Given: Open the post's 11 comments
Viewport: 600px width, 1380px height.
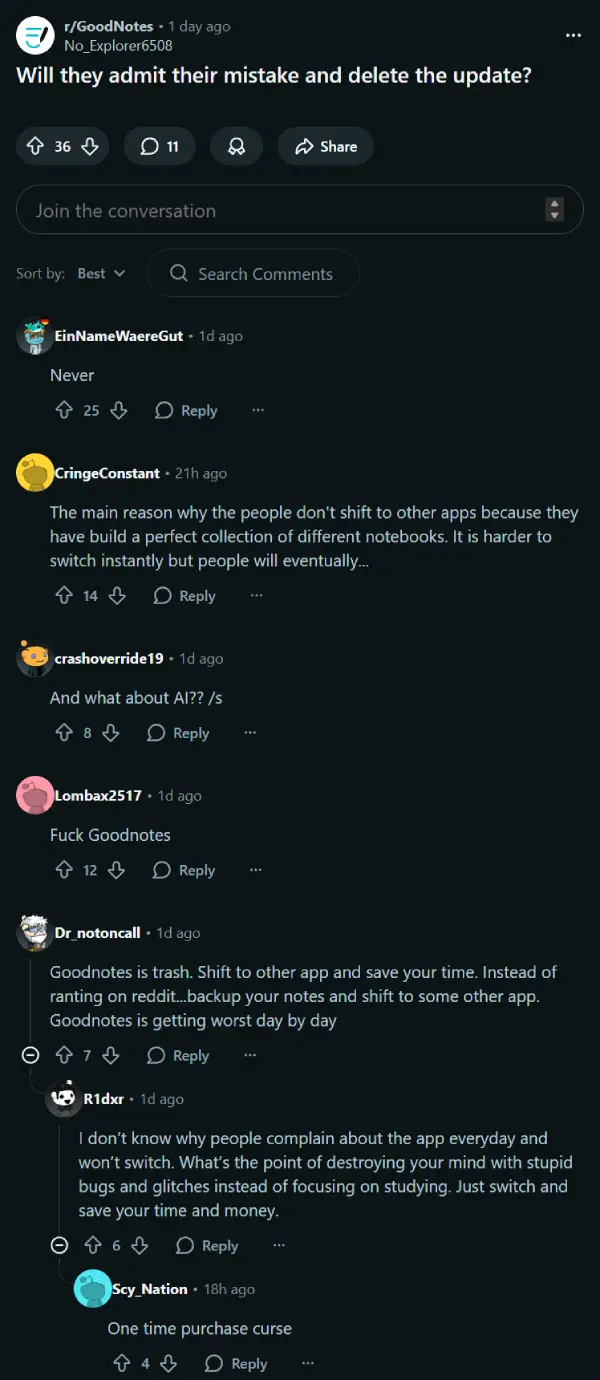Looking at the screenshot, I should (159, 147).
